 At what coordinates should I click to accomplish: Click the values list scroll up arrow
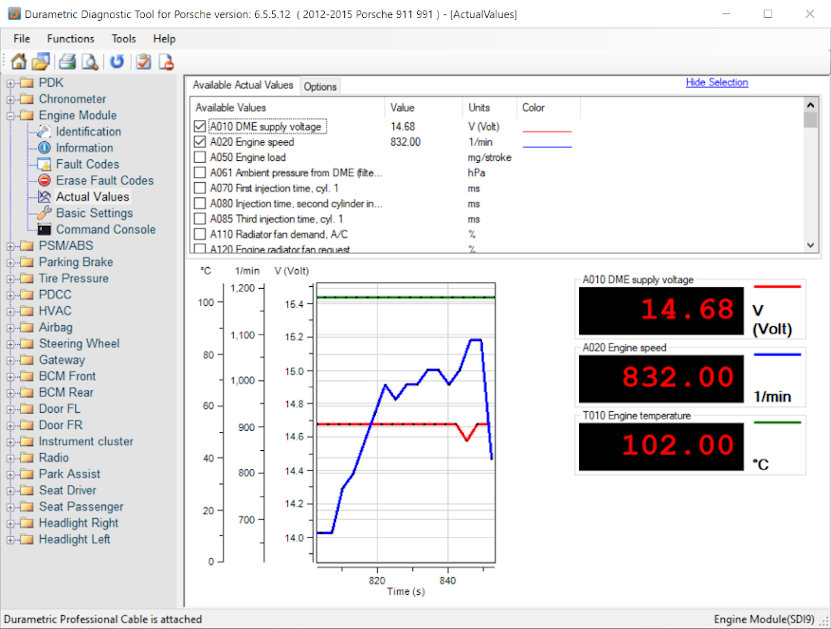pos(810,104)
